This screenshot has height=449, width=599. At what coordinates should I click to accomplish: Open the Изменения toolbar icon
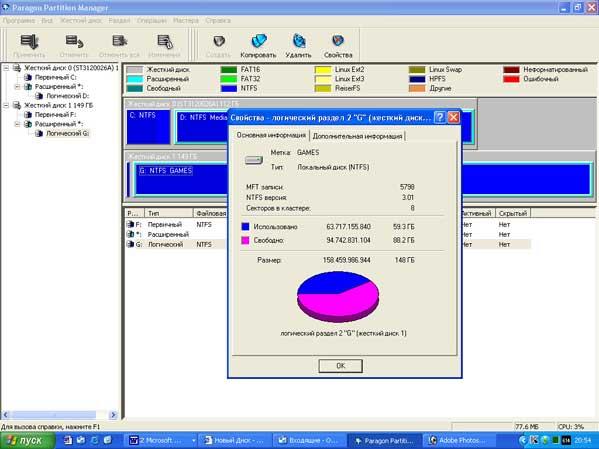(x=165, y=41)
